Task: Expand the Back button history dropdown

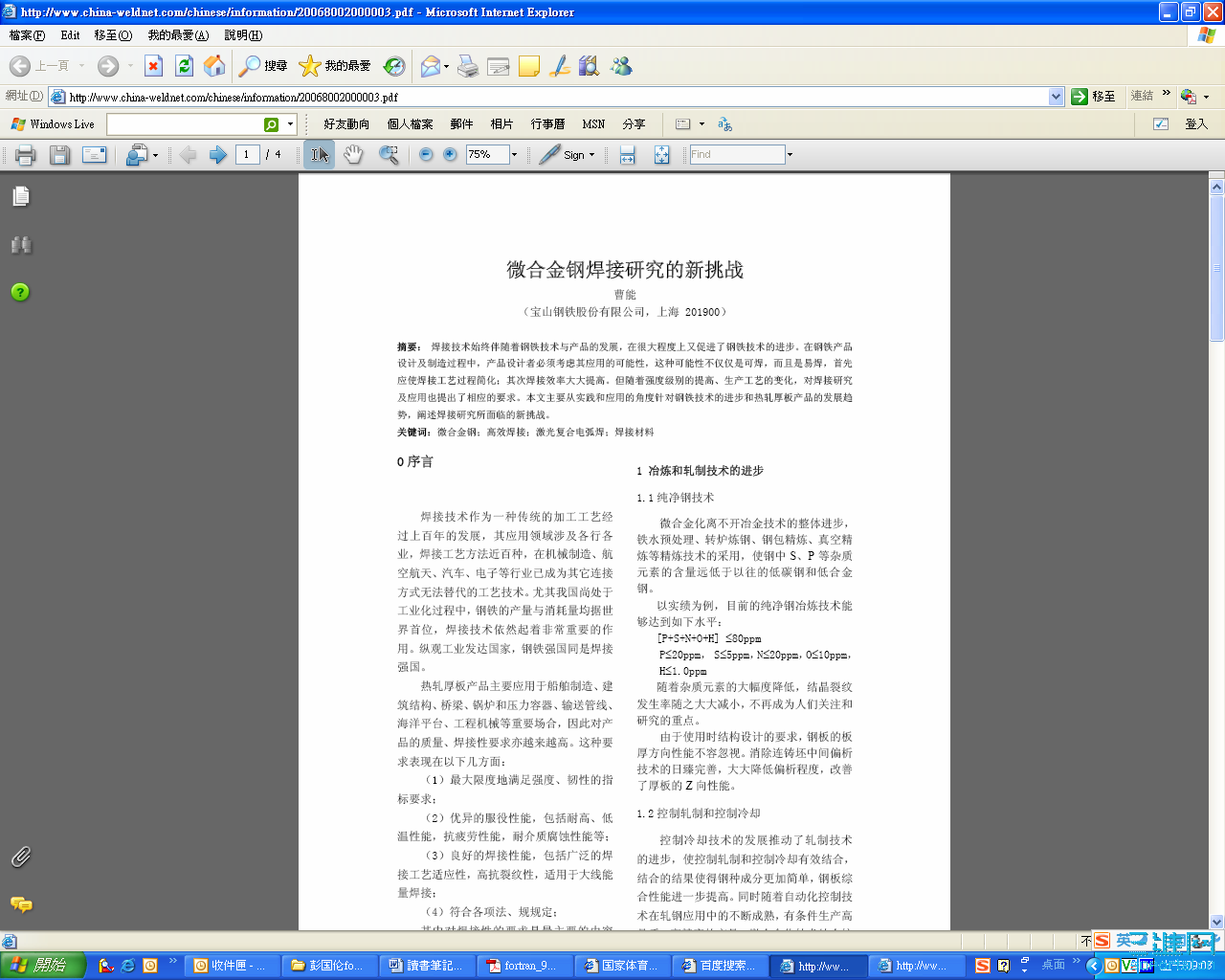Action: [x=81, y=66]
